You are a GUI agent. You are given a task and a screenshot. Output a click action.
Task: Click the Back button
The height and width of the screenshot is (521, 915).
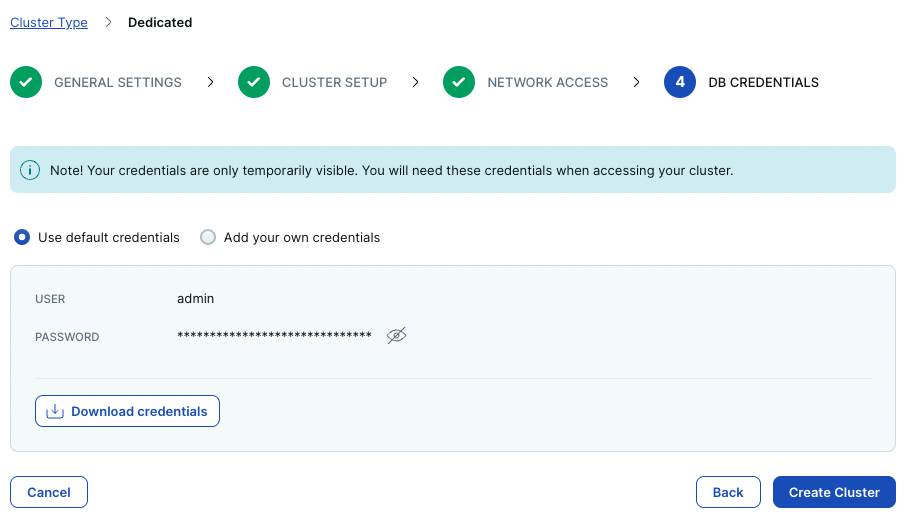728,492
